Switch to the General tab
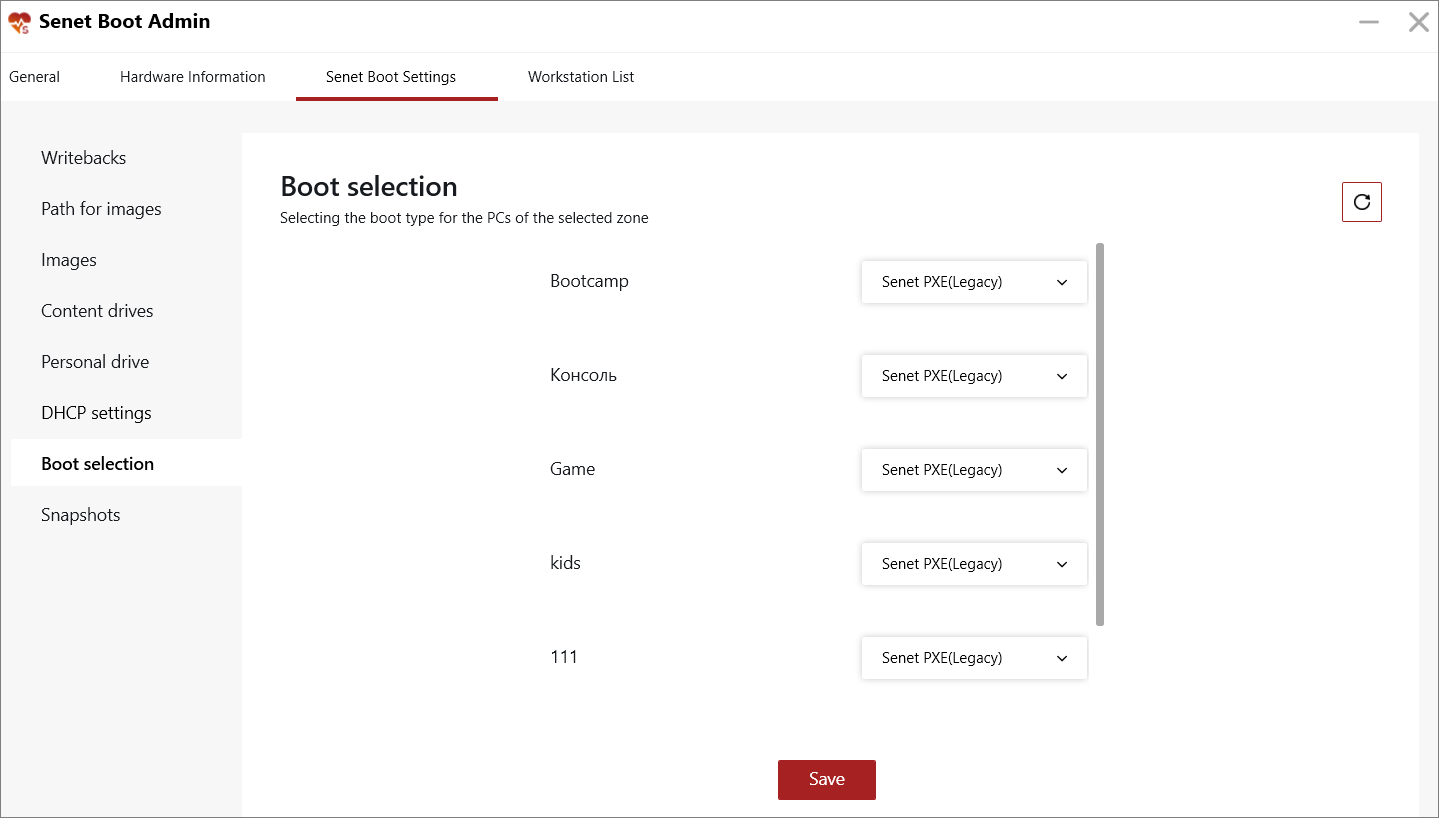This screenshot has width=1439, height=818. (x=34, y=77)
